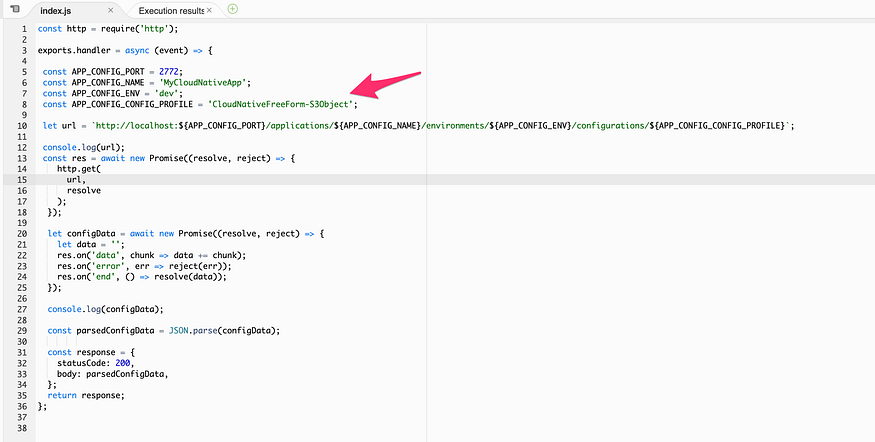Screen dimensions: 875x442
Task: Click line number 20 in gutter
Action: coord(22,233)
